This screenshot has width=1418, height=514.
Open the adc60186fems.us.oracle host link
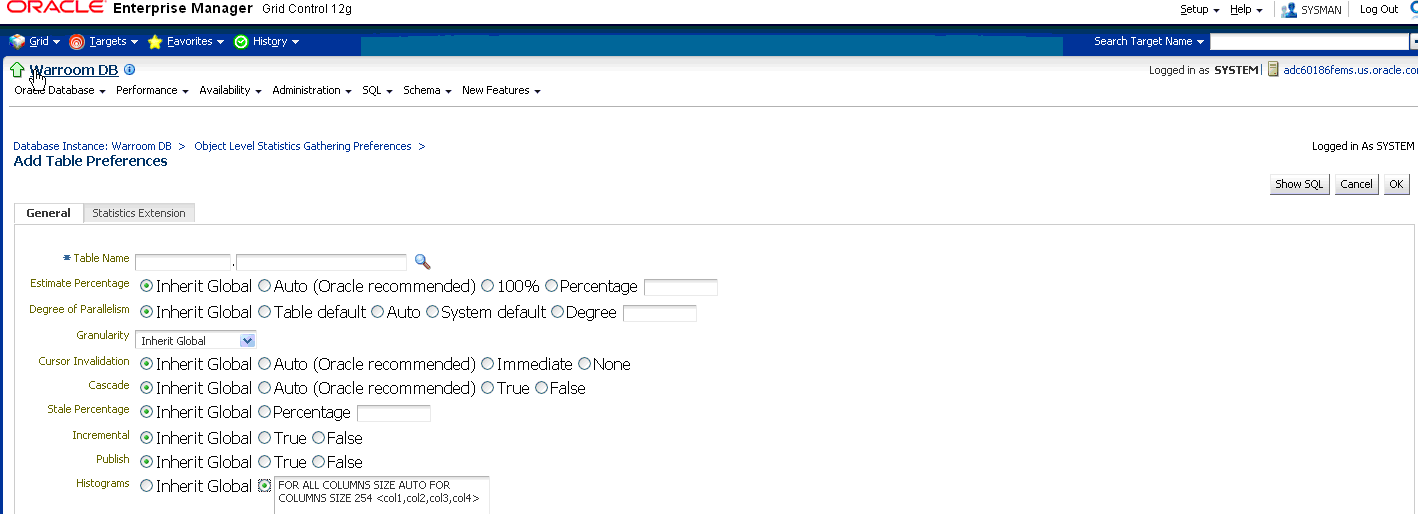click(1350, 70)
